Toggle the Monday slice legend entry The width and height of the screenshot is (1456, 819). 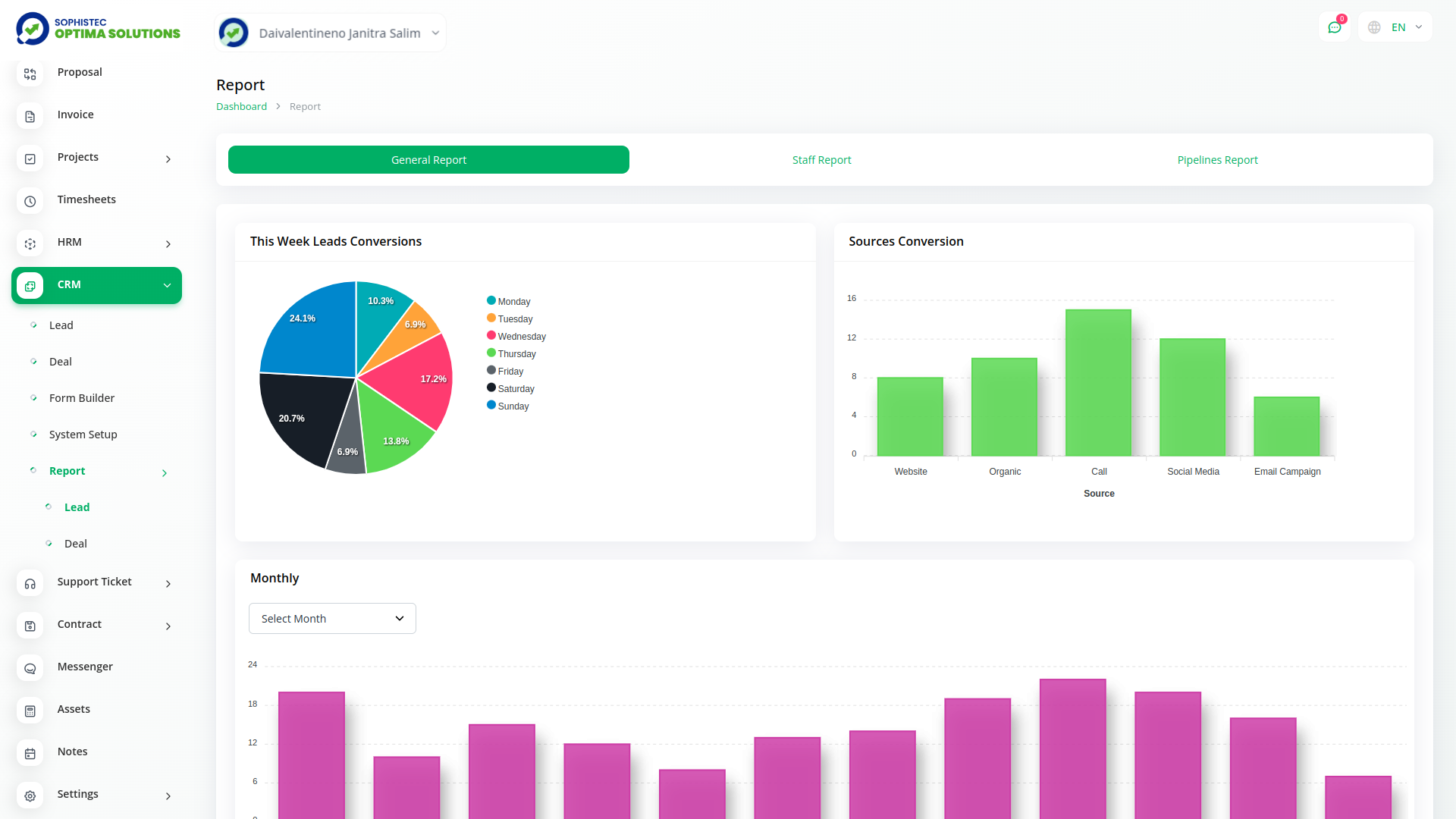coord(509,300)
